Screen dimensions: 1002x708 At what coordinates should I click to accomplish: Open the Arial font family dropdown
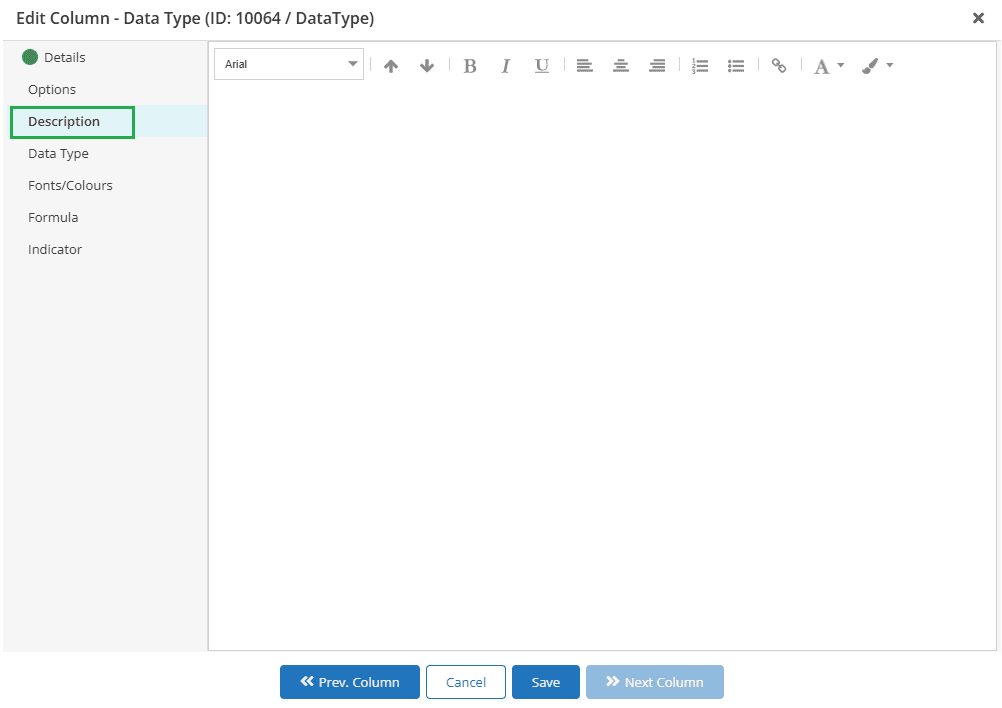point(289,64)
